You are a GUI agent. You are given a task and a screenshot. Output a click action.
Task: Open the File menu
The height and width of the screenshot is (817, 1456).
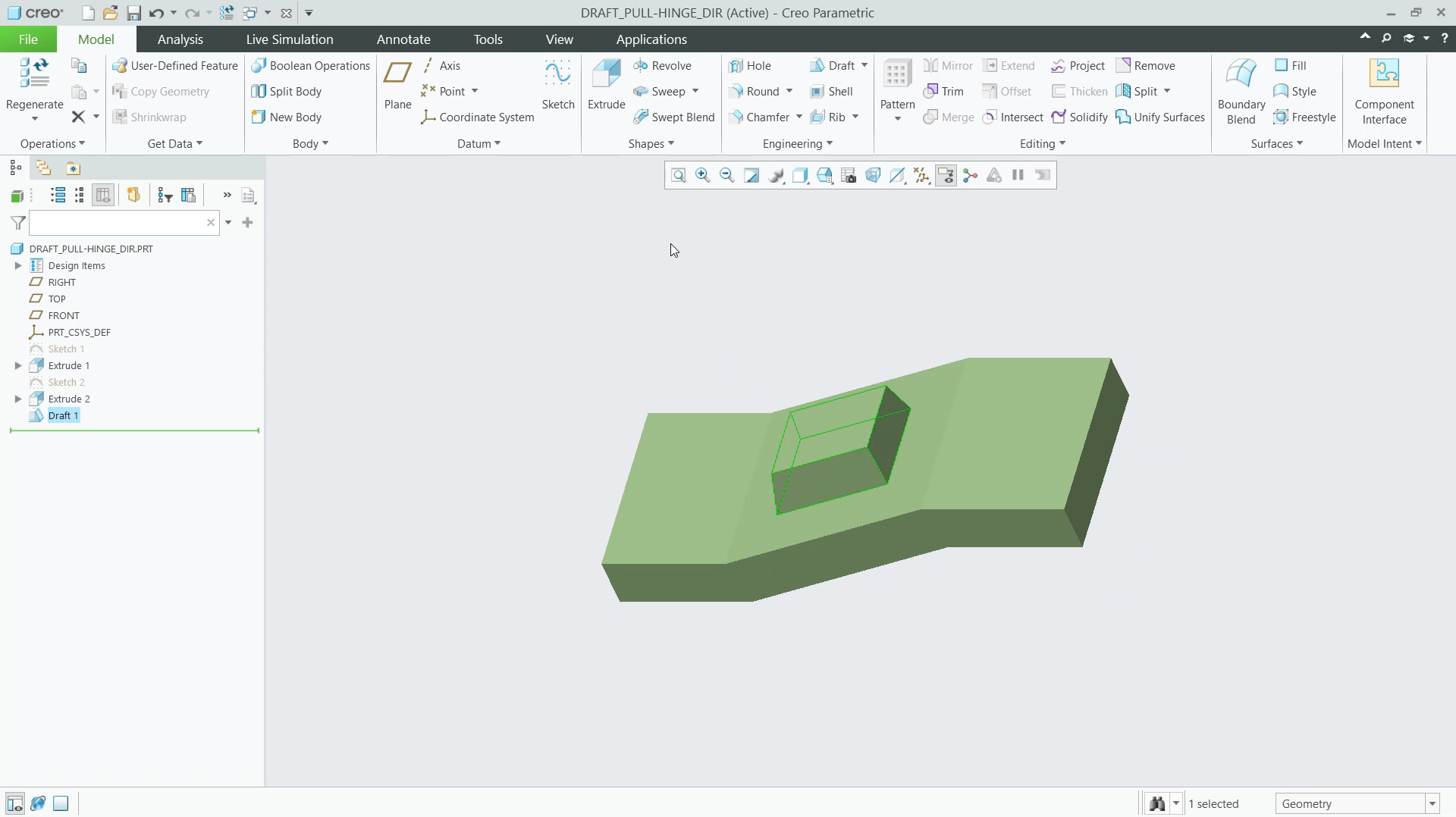point(28,39)
